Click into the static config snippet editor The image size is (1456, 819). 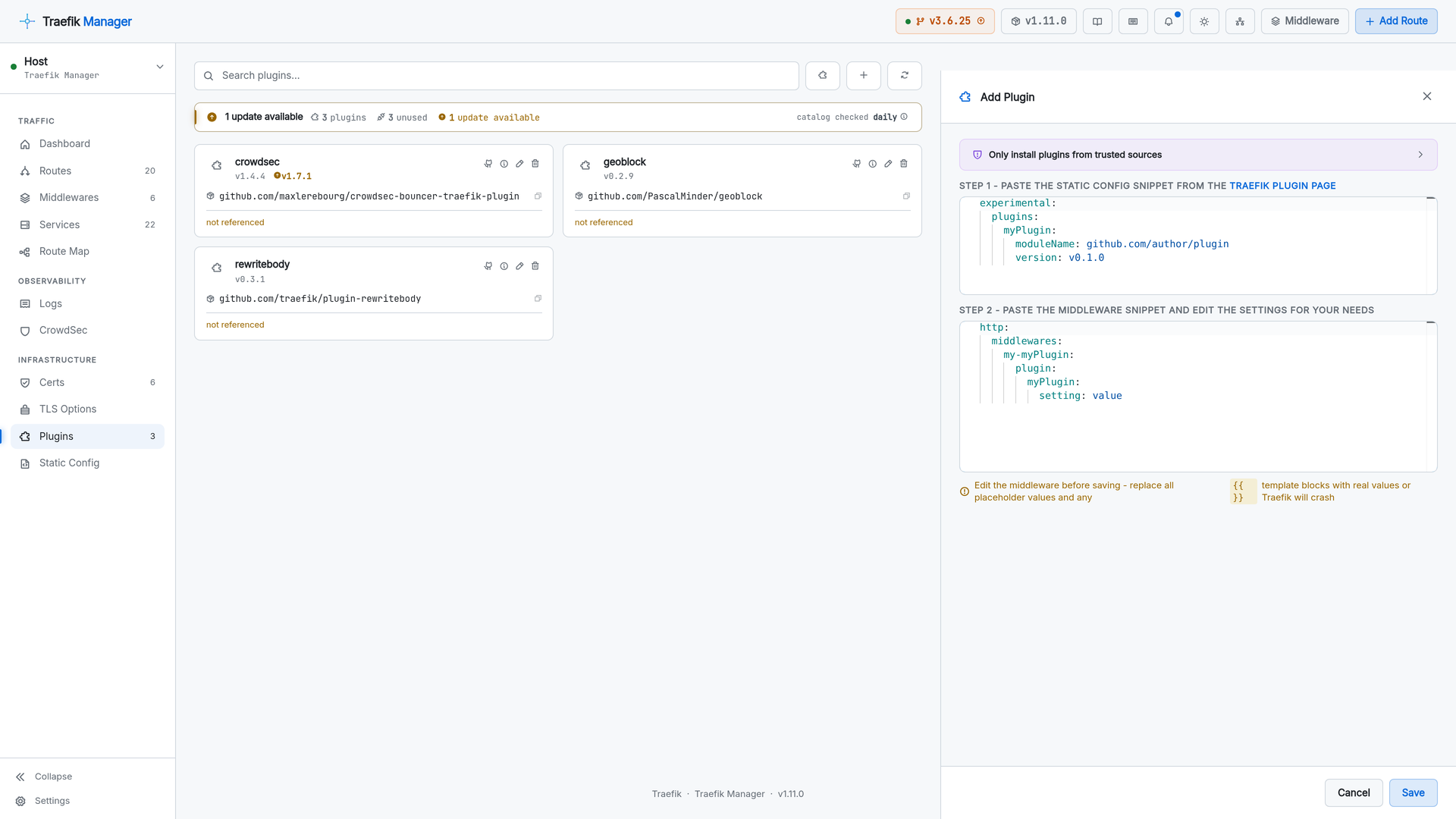point(1198,246)
